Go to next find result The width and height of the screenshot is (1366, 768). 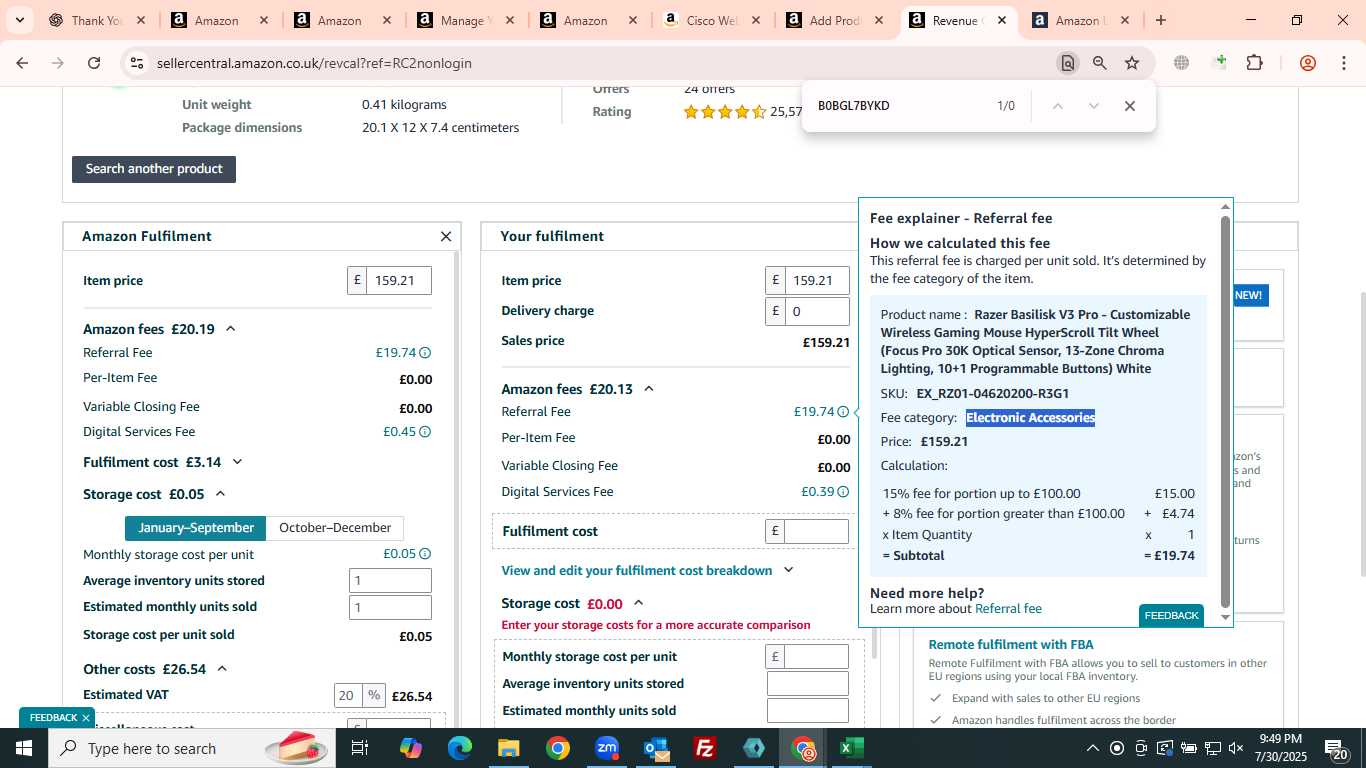tap(1093, 106)
